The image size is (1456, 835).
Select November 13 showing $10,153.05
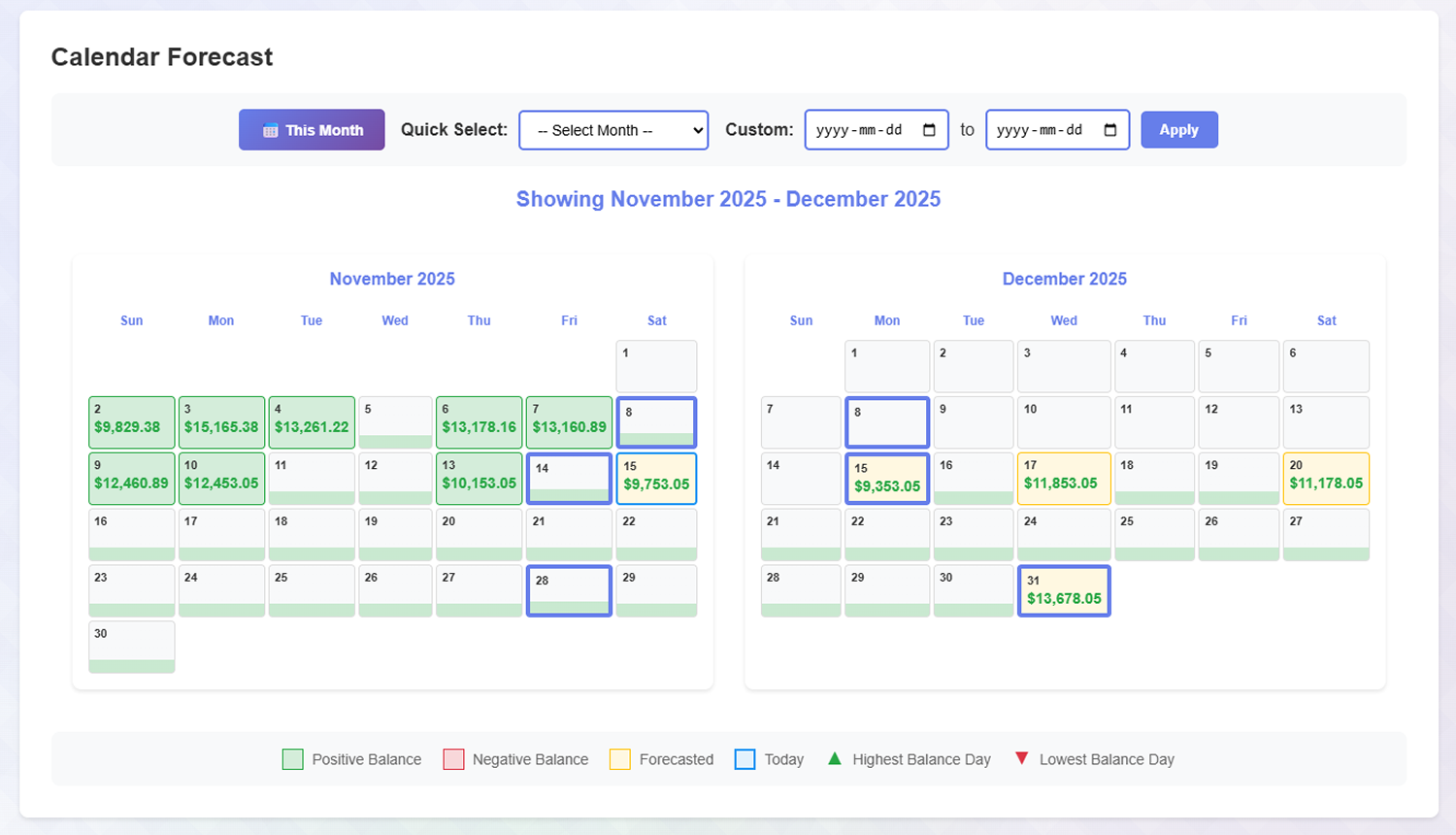pos(479,479)
